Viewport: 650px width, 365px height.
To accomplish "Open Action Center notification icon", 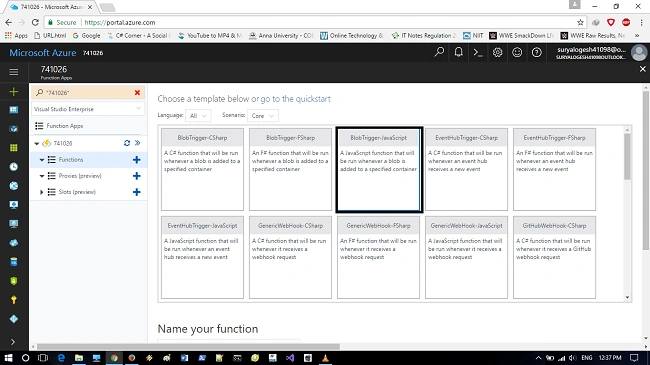I will pos(634,358).
